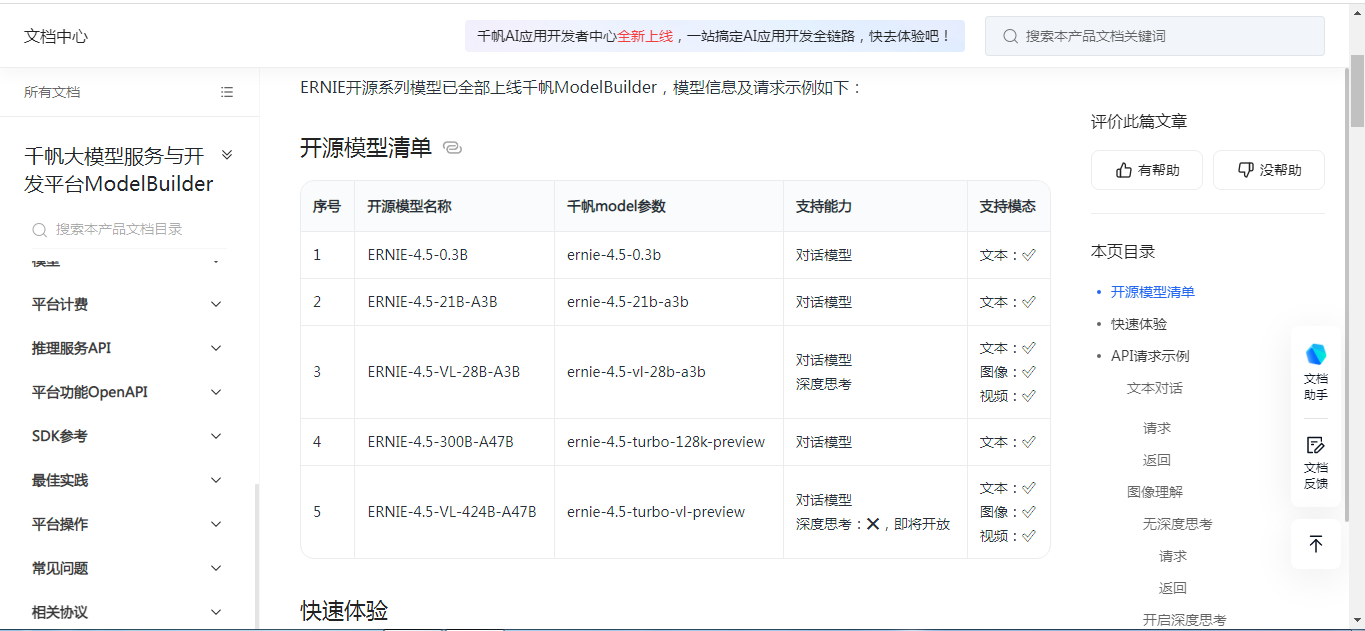Screen dimensions: 1365x631
Task: Open 文档中心 home link
Action: coord(56,36)
